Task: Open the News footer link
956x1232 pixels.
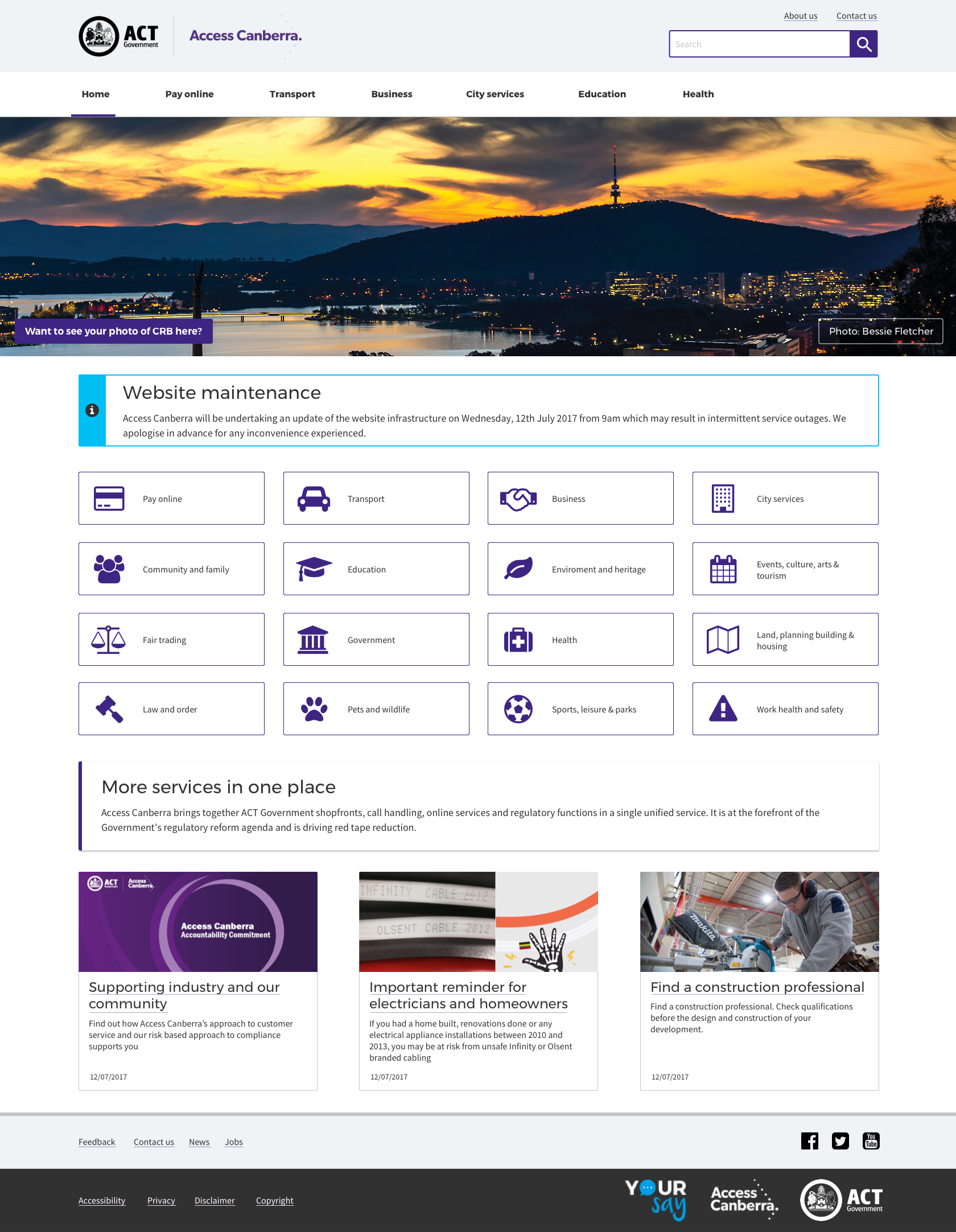Action: point(199,1142)
